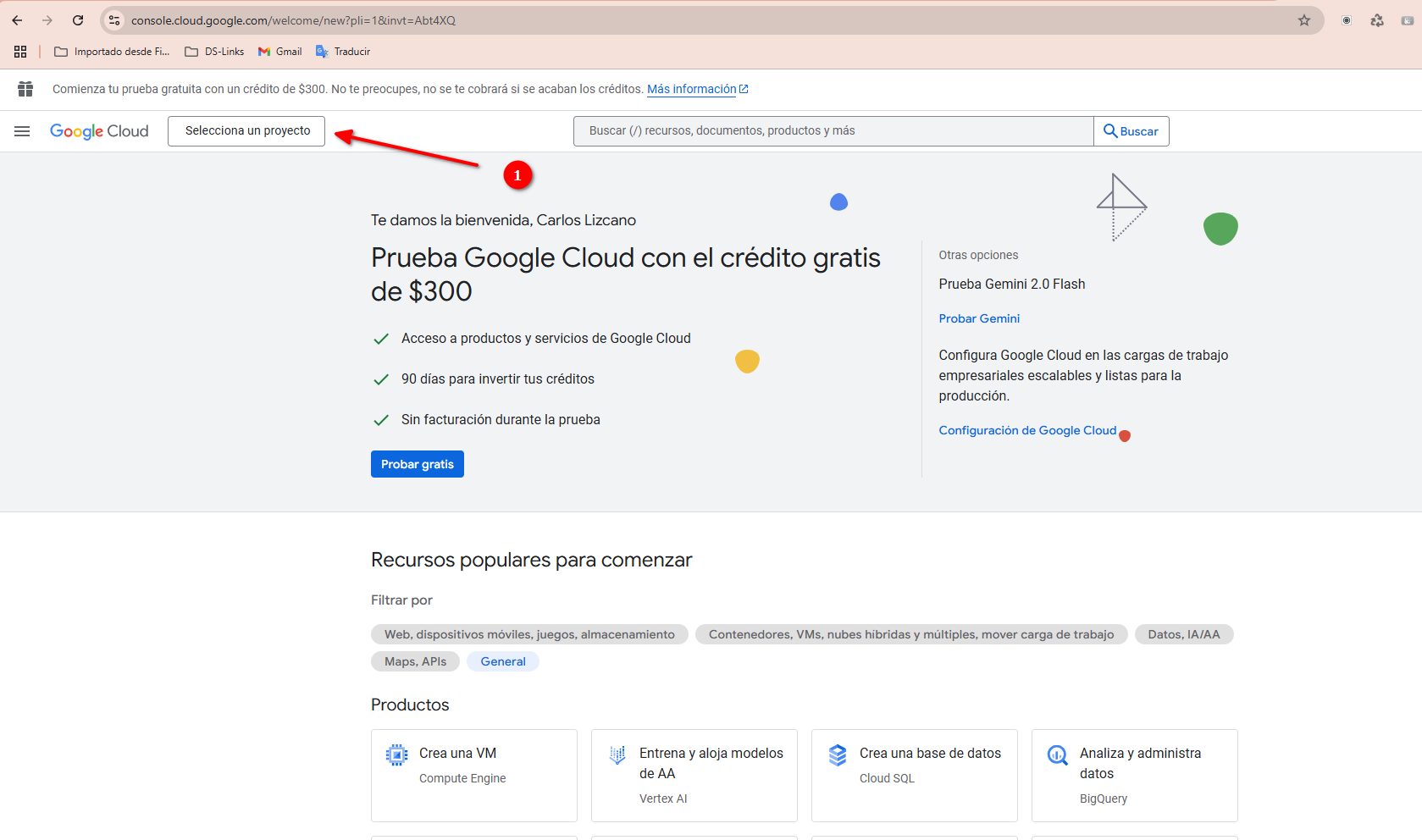Open the hamburger navigation menu
The image size is (1422, 840).
pyautogui.click(x=22, y=131)
